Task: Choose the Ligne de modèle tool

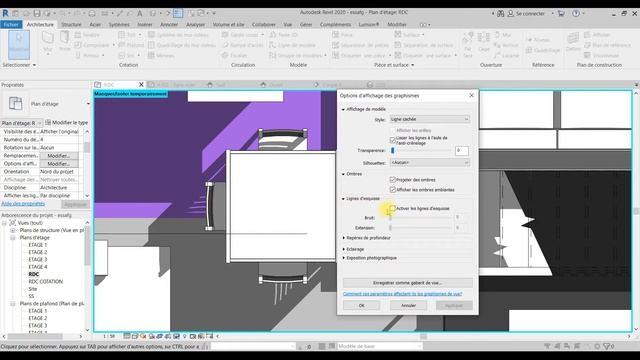Action: tap(292, 45)
